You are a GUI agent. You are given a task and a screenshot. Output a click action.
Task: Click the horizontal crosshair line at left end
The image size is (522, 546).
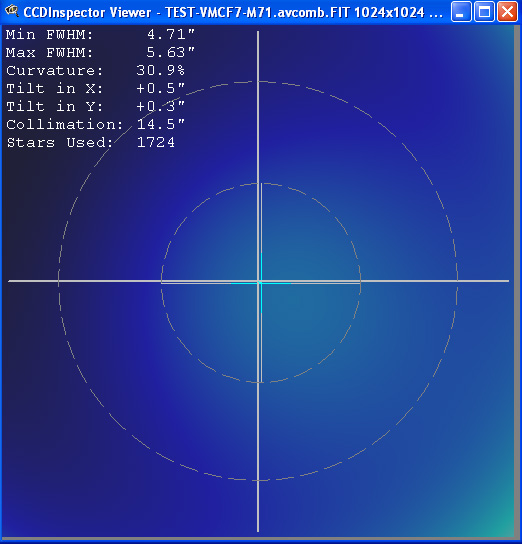(x=21, y=281)
